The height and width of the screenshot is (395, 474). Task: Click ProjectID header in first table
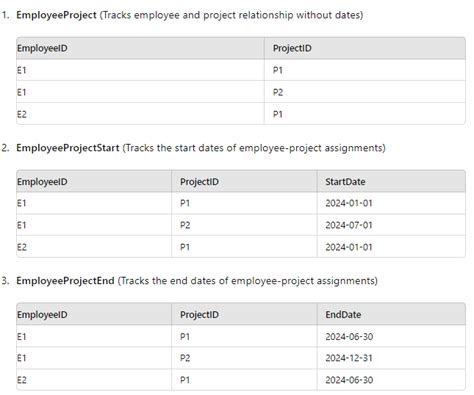pyautogui.click(x=292, y=48)
